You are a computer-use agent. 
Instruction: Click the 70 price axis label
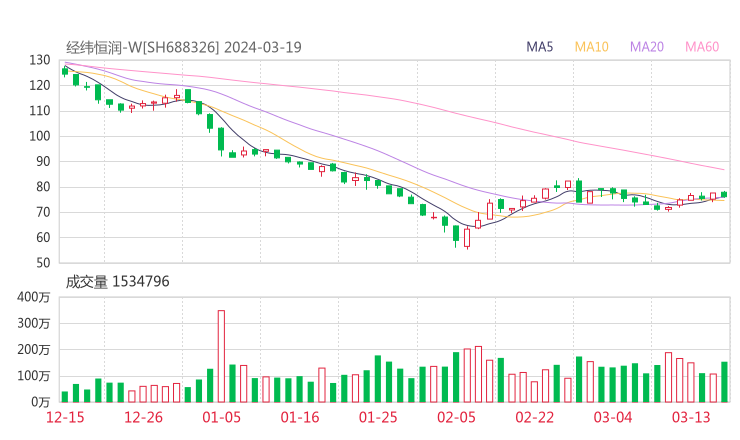coord(42,212)
